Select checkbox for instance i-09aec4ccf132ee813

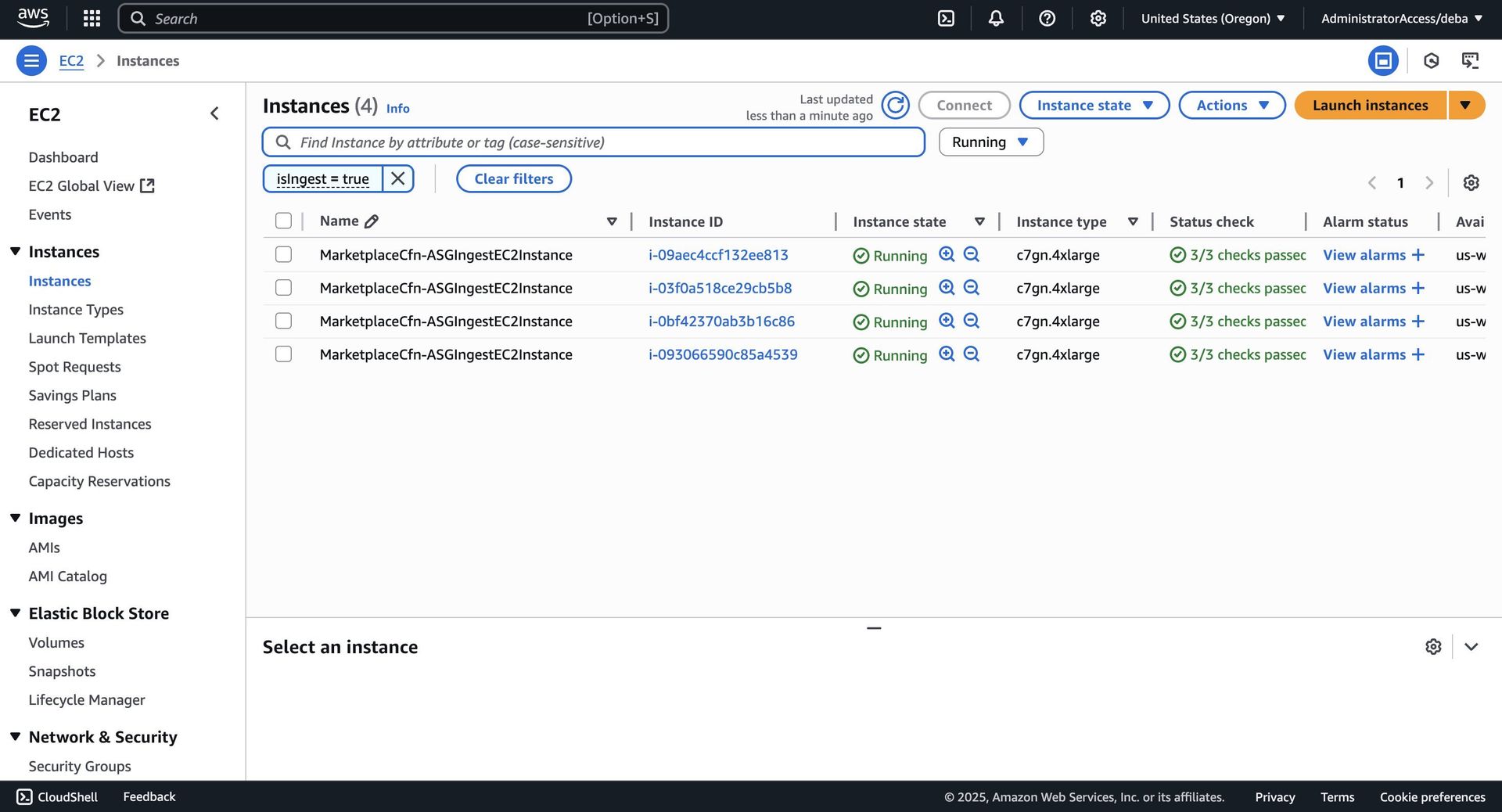coord(283,255)
